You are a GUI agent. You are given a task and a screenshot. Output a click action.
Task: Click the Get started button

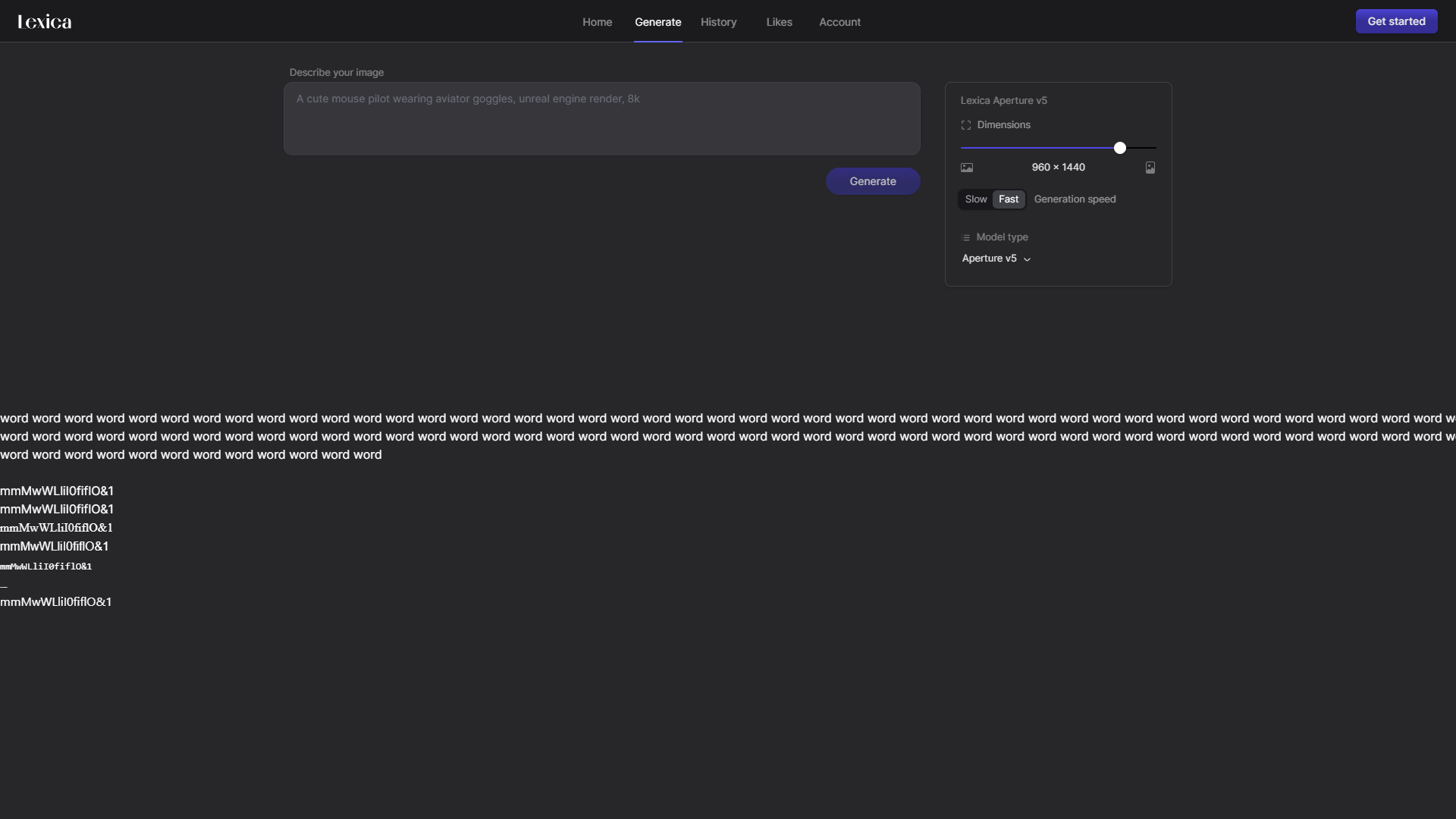pos(1396,21)
